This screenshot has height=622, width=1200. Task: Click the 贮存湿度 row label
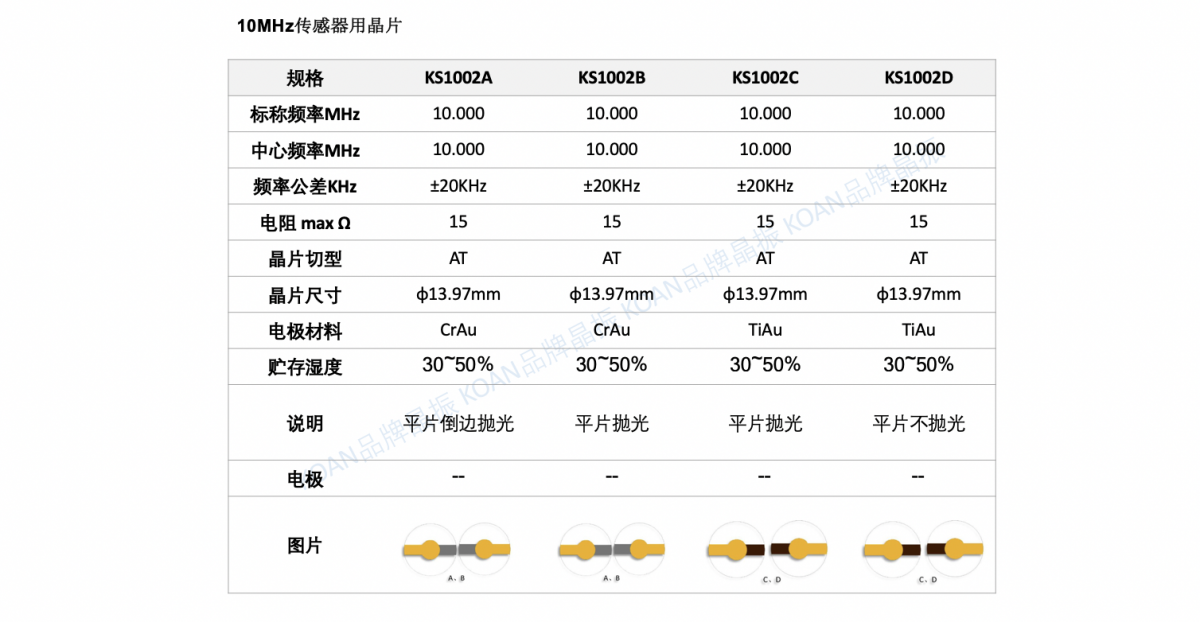pyautogui.click(x=305, y=367)
